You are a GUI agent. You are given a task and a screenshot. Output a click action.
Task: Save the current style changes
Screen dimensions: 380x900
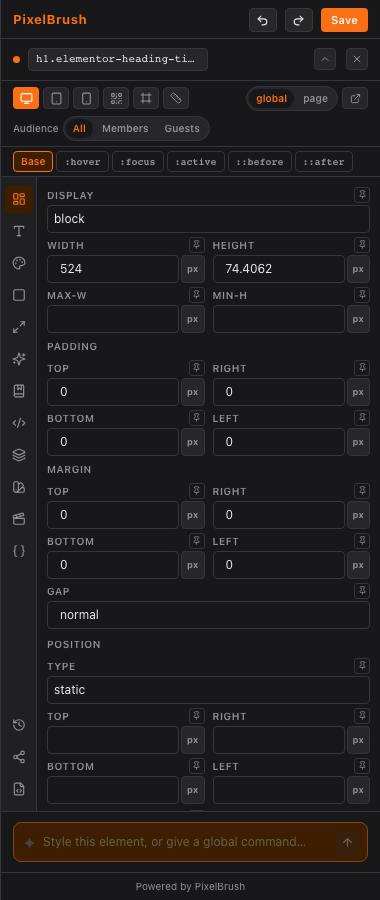click(344, 20)
